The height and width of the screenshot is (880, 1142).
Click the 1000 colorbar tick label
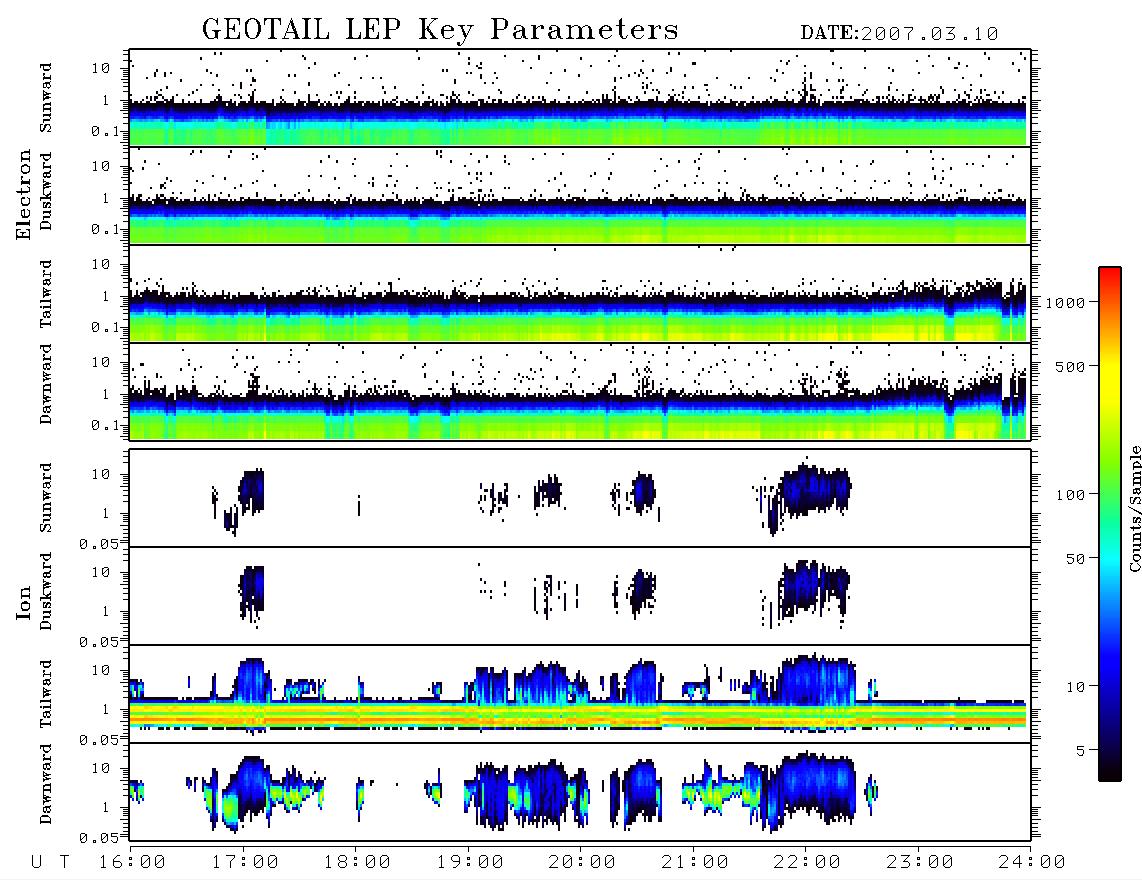[1065, 303]
